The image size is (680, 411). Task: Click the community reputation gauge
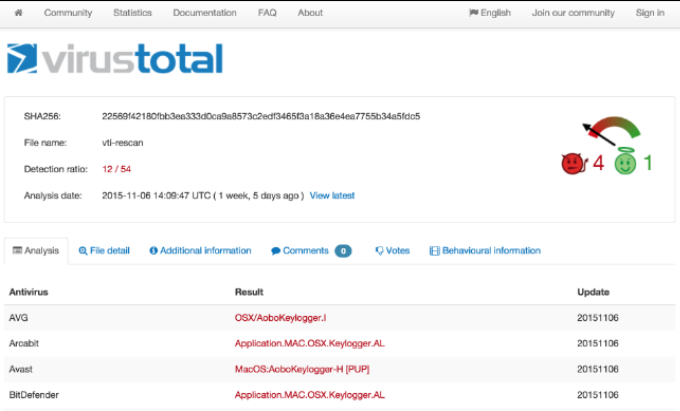pyautogui.click(x=611, y=131)
